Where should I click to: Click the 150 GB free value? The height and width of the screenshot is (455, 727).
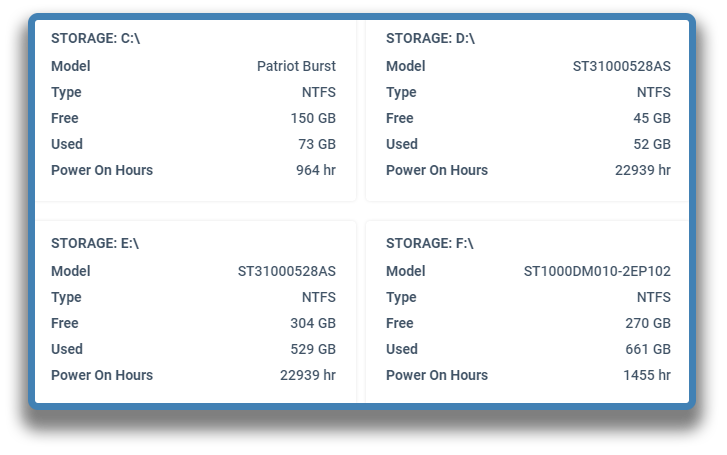pos(313,118)
